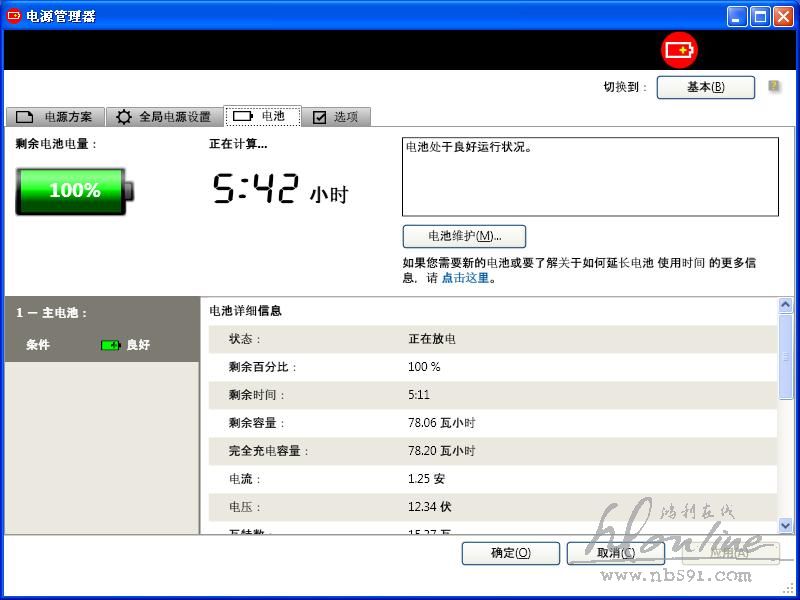This screenshot has height=600, width=800.
Task: Click the gear icon on 全局电源设置 tab
Action: [x=124, y=117]
